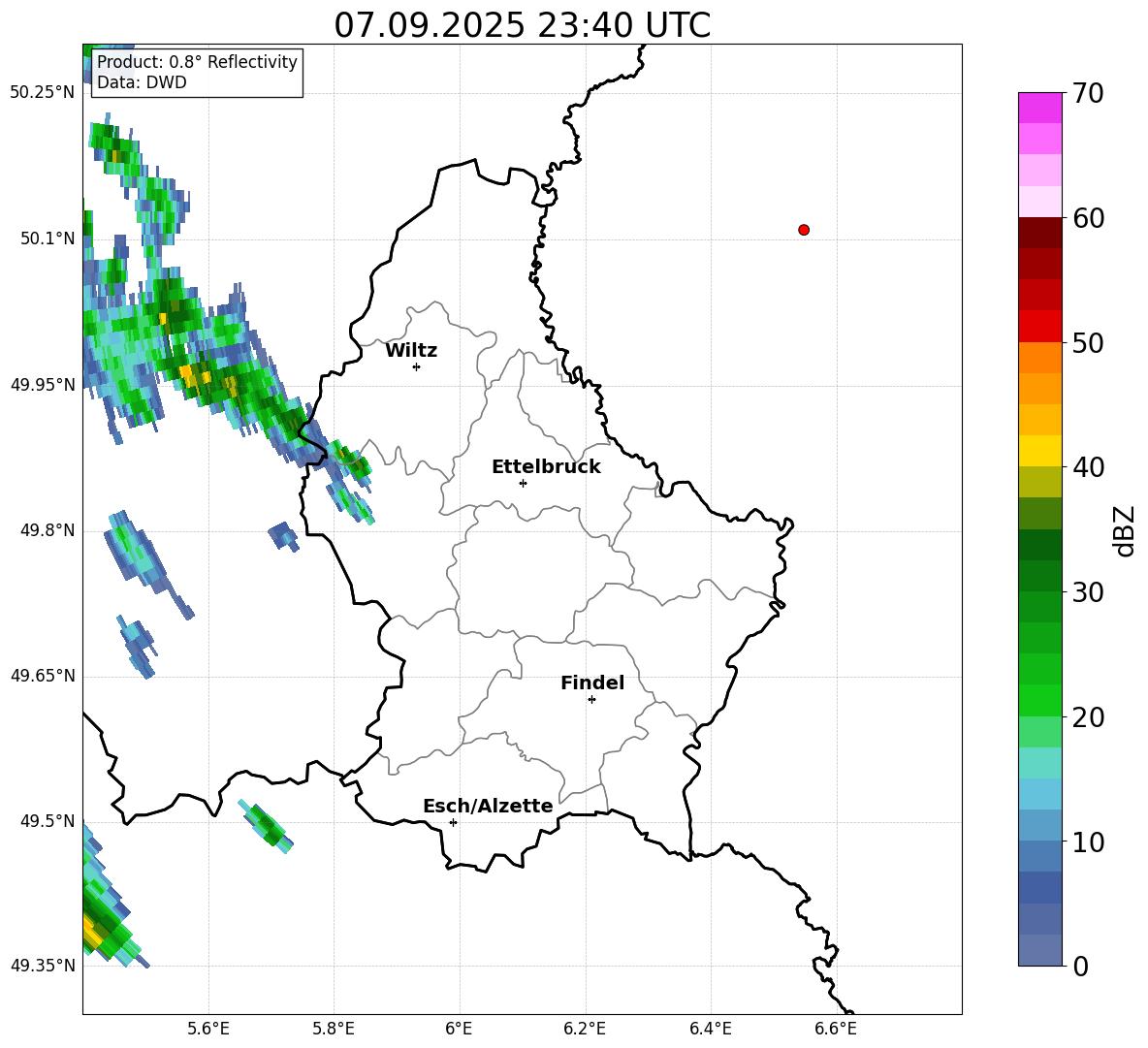Click the 60 tick label on colorbar

[x=1087, y=218]
